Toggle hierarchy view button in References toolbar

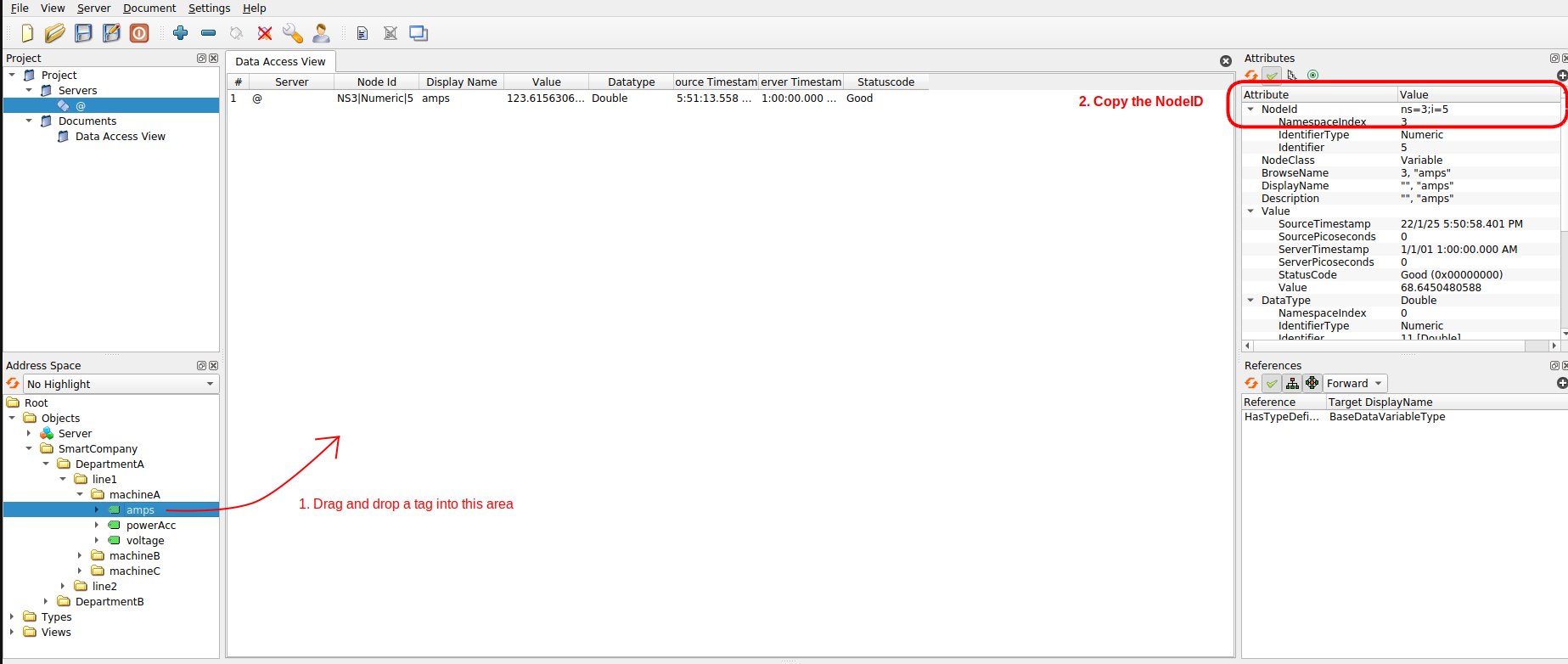point(1292,384)
